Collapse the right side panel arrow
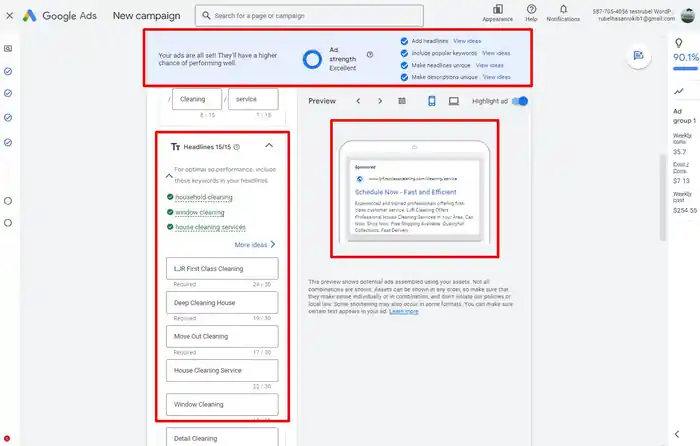Image resolution: width=700 pixels, height=446 pixels. pyautogui.click(x=677, y=434)
